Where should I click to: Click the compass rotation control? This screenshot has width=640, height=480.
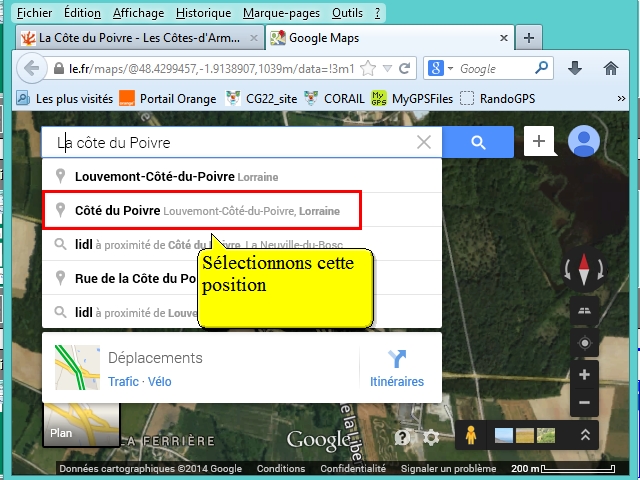coord(584,270)
